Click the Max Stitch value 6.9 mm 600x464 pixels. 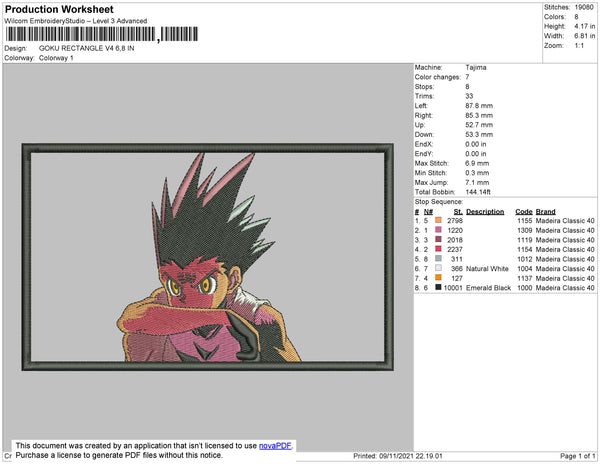477,163
